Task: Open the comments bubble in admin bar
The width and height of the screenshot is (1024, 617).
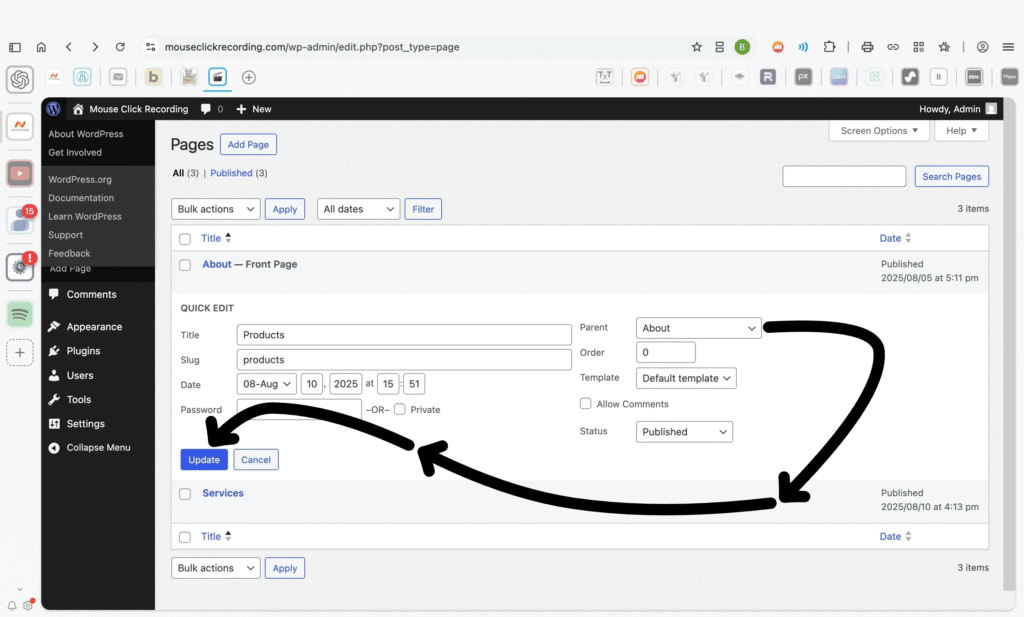Action: click(x=206, y=109)
